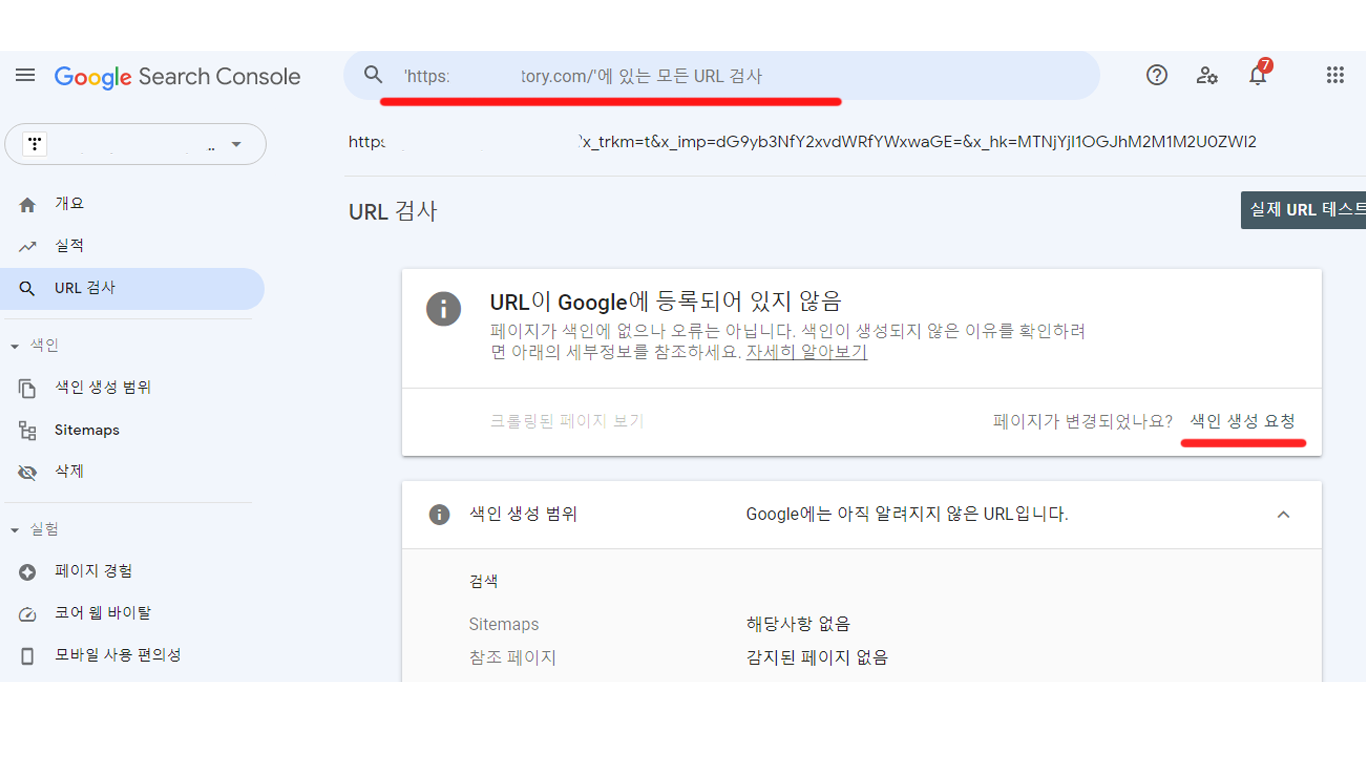
Task: Click the home icon next to 개요
Action: [x=28, y=204]
